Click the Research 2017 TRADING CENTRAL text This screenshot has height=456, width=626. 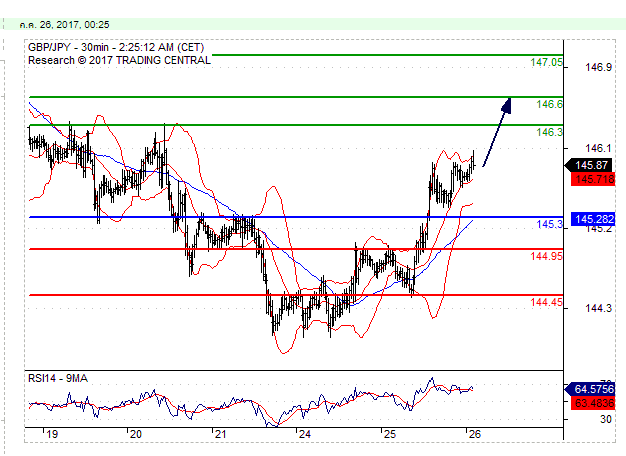(120, 60)
